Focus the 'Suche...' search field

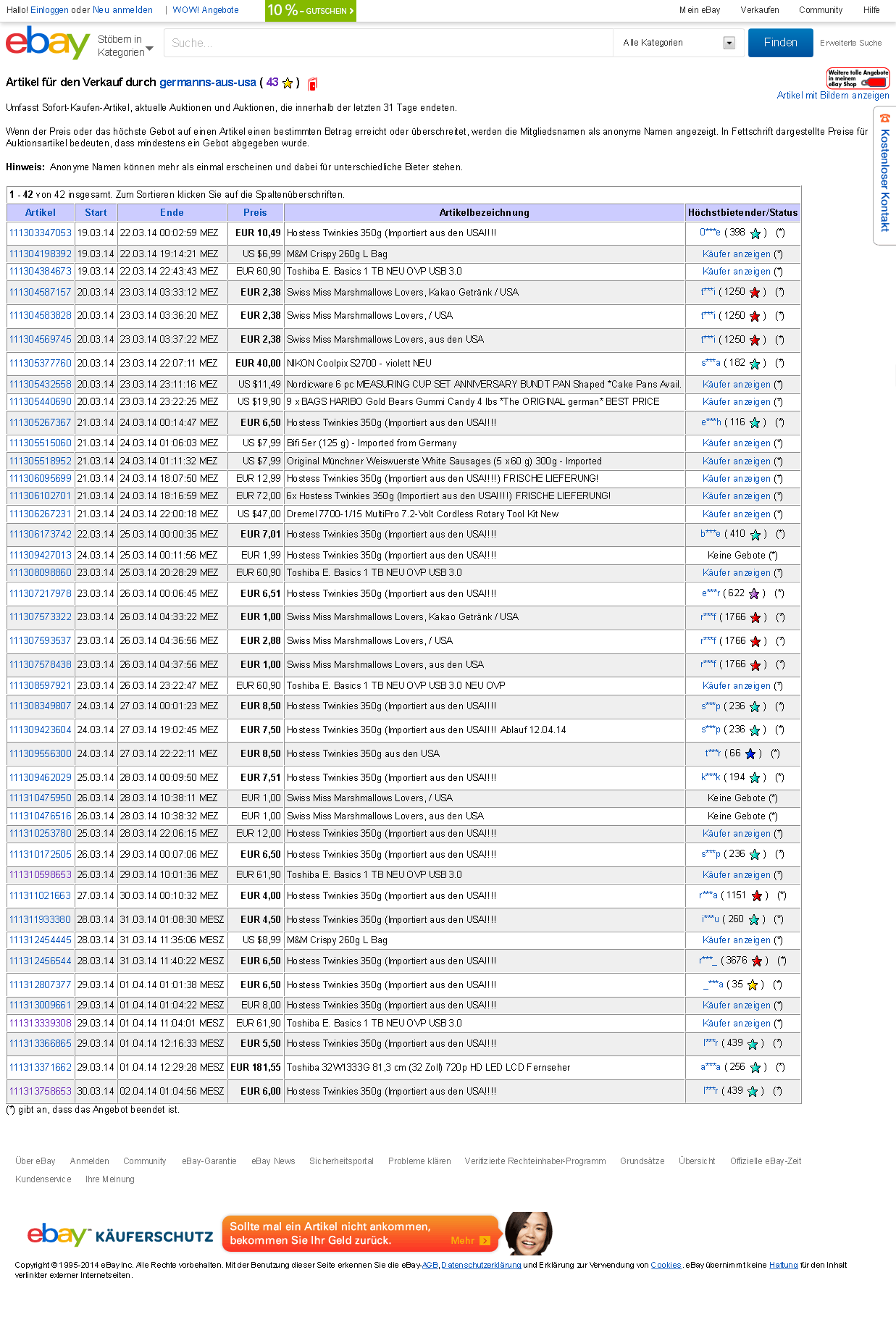(x=388, y=43)
